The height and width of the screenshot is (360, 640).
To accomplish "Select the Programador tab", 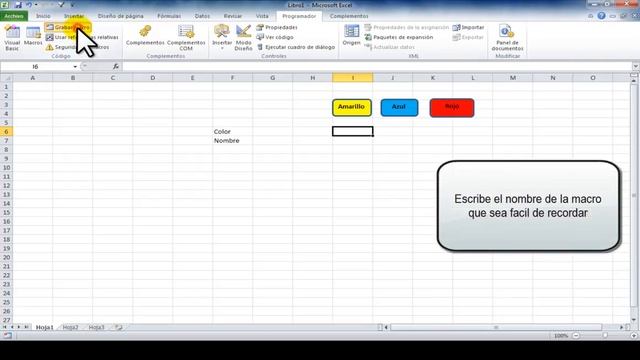I will (x=299, y=16).
